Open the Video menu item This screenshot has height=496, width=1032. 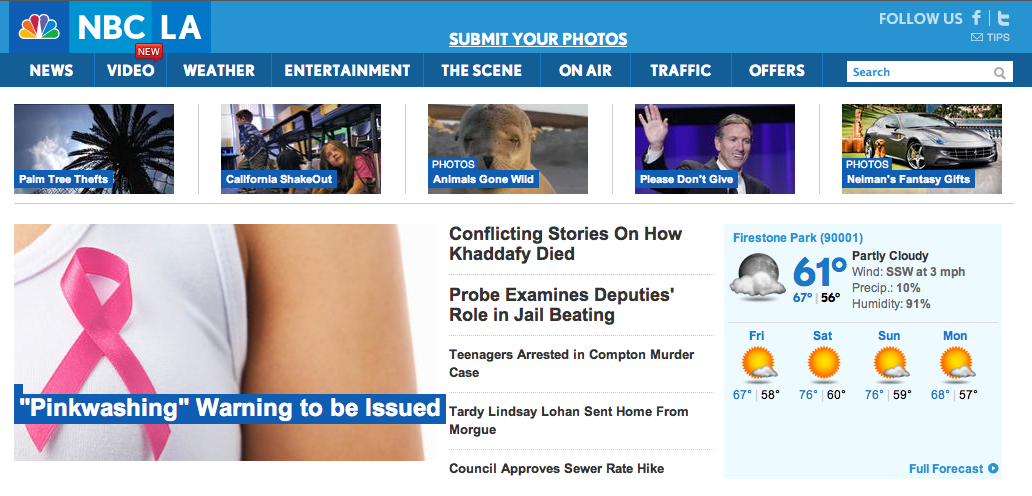click(x=130, y=70)
